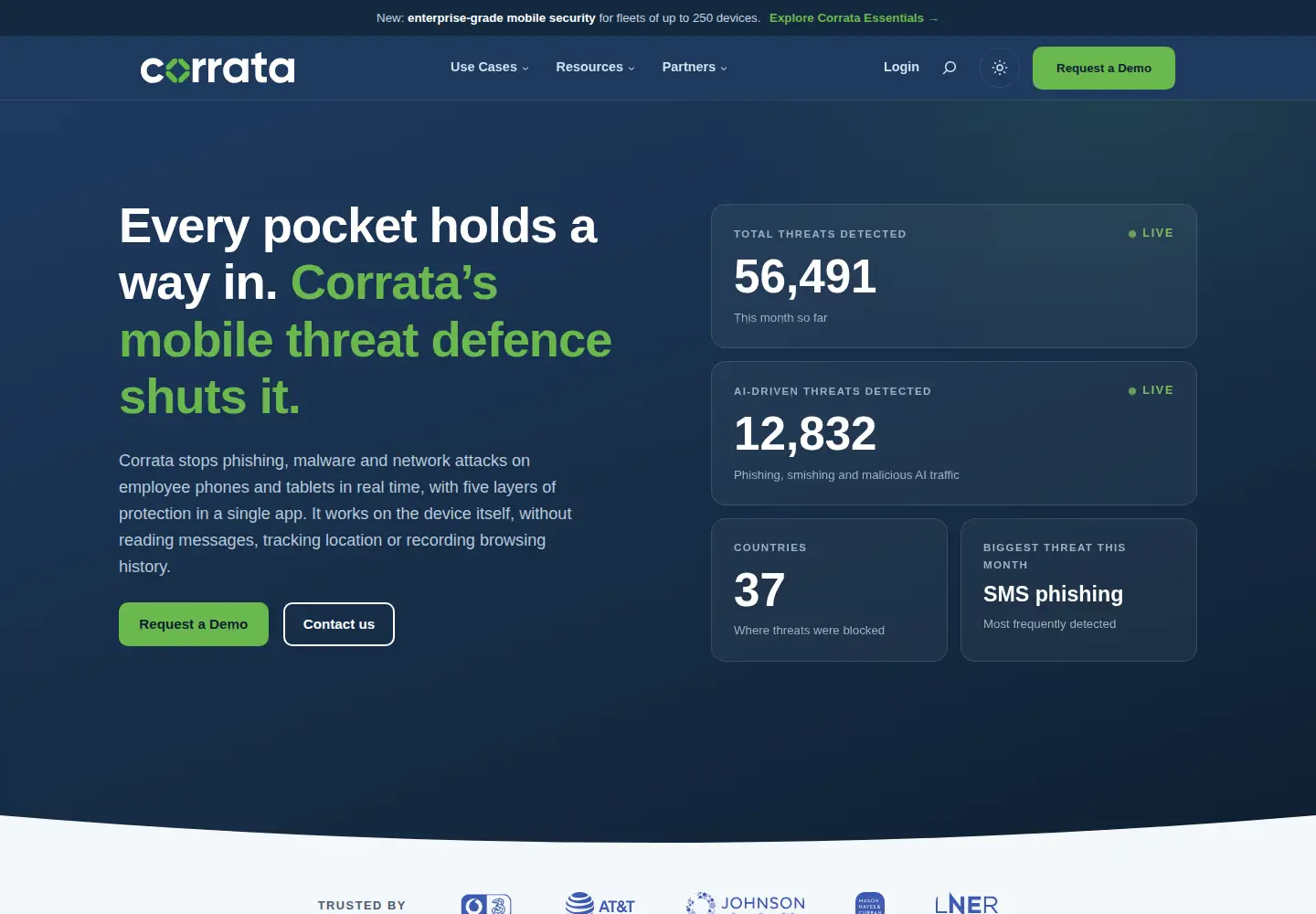
Task: Click the 'enterprise-grade mobile security' banner text
Action: pos(502,17)
